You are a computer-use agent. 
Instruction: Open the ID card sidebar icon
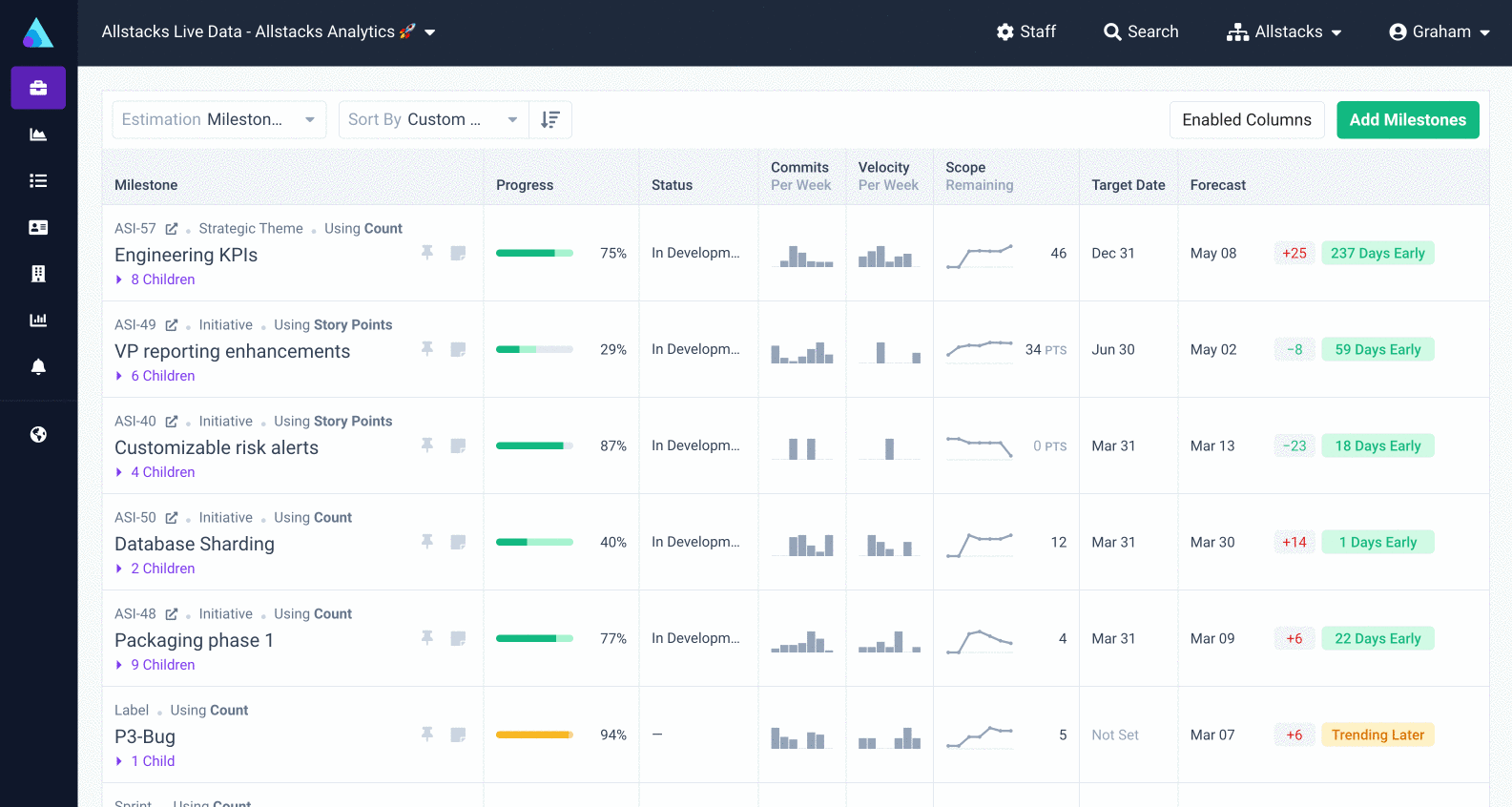[x=38, y=227]
